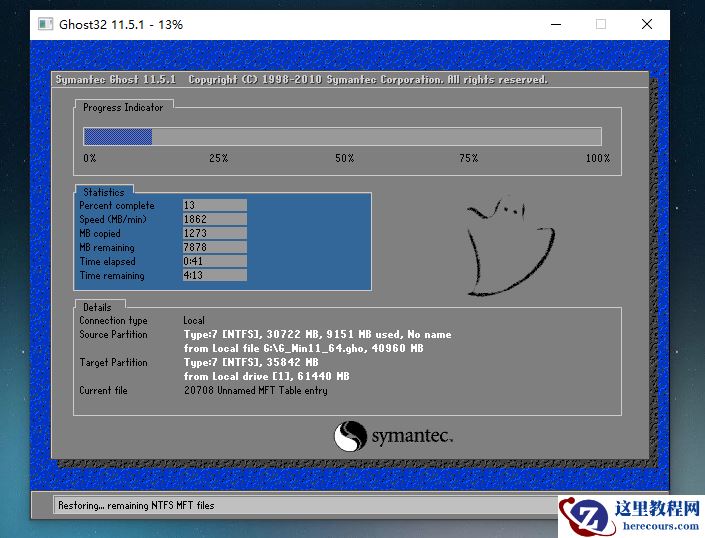
Task: Maximize the Ghost32 window
Action: pyautogui.click(x=601, y=24)
